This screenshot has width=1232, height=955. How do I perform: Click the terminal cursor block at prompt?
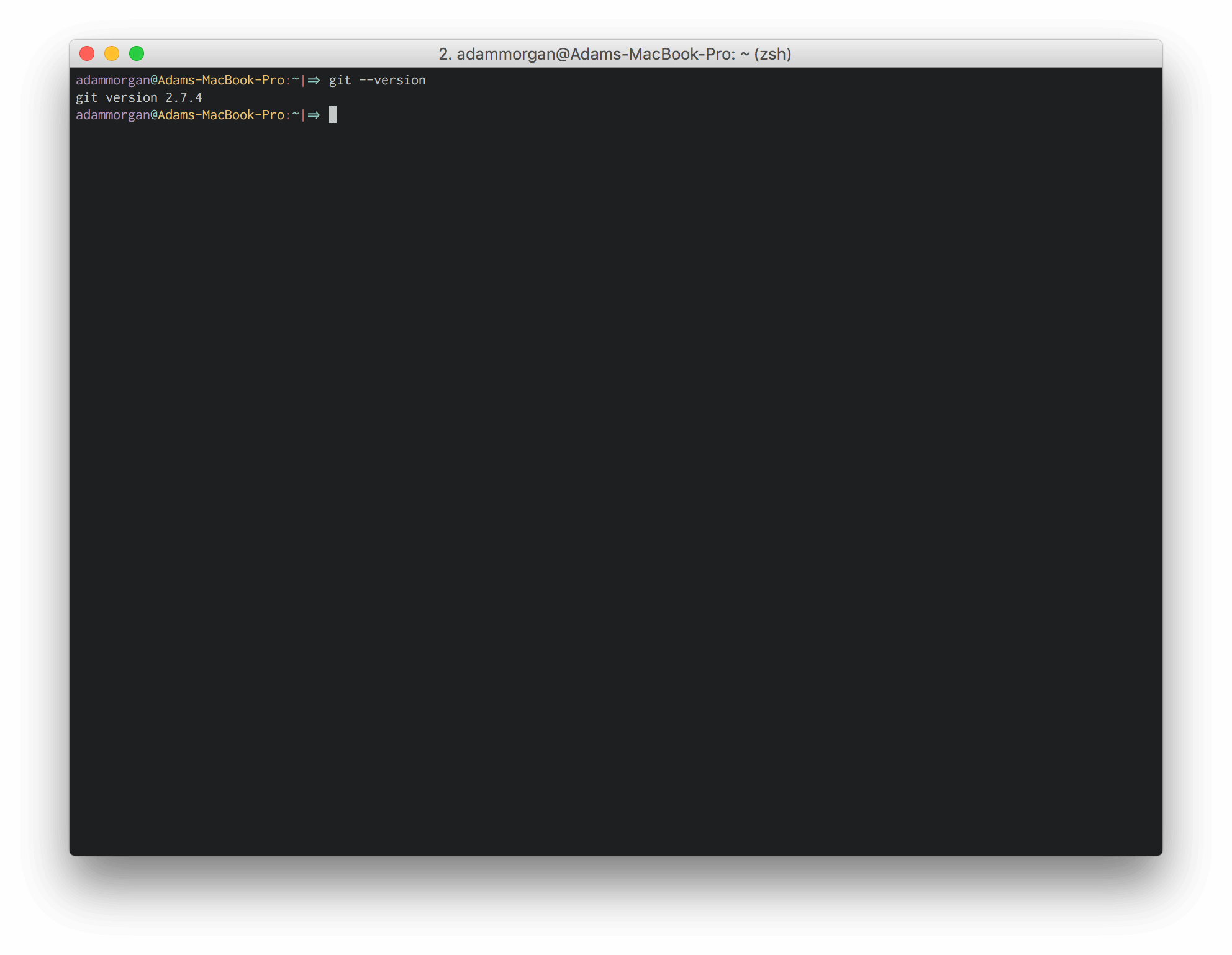(333, 114)
